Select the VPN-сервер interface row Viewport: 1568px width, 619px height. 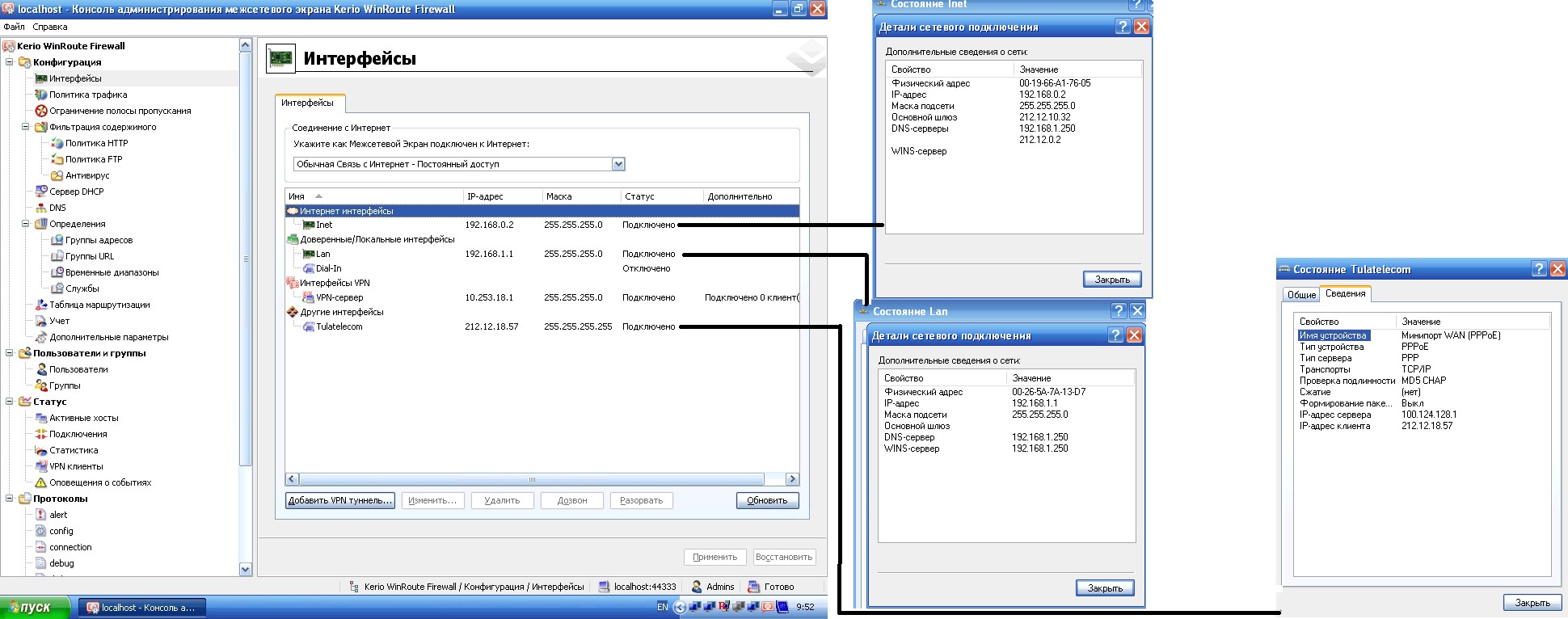coord(542,297)
